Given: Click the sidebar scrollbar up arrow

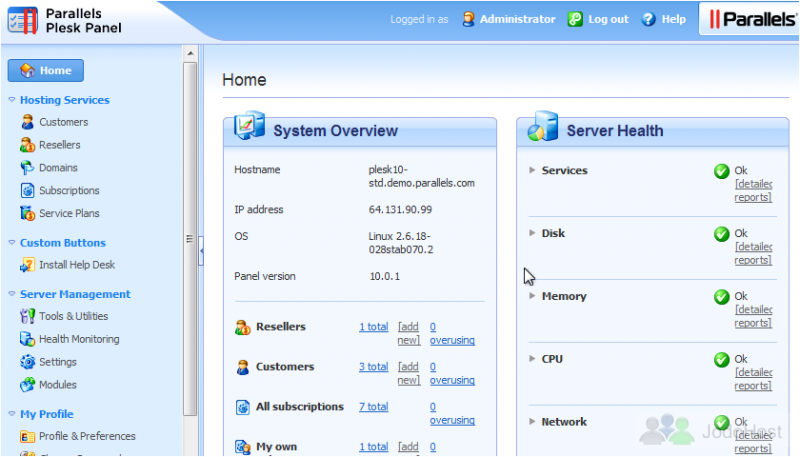Looking at the screenshot, I should (190, 53).
